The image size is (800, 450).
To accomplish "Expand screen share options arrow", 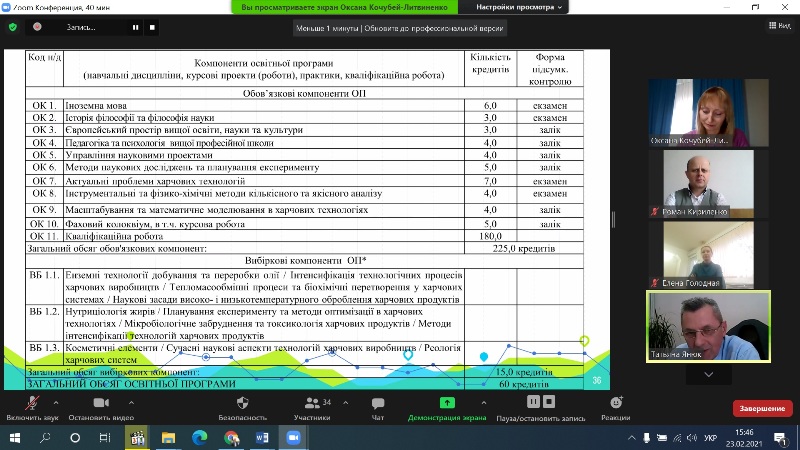I will coord(484,403).
